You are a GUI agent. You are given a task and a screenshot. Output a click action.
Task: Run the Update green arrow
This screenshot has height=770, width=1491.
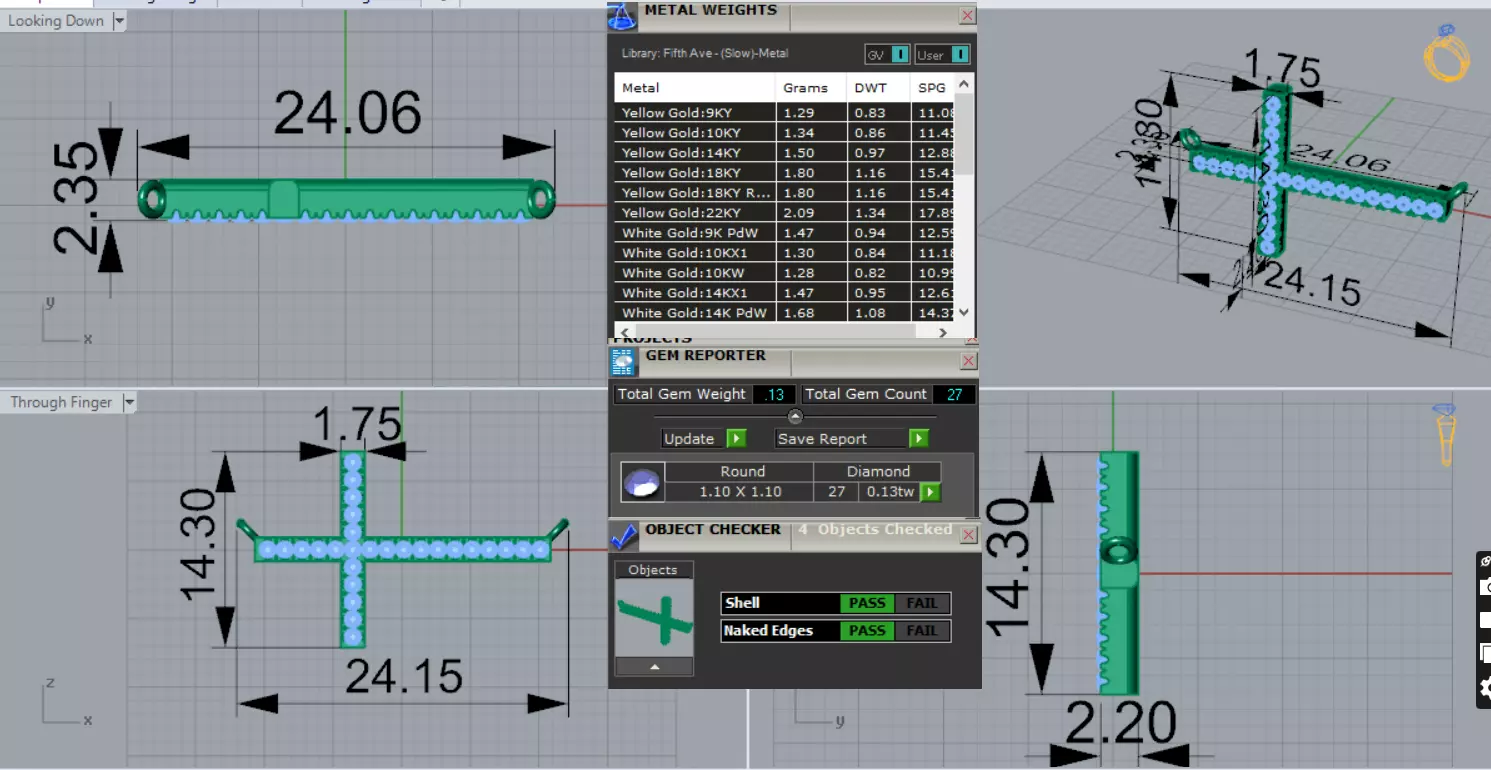tap(736, 439)
